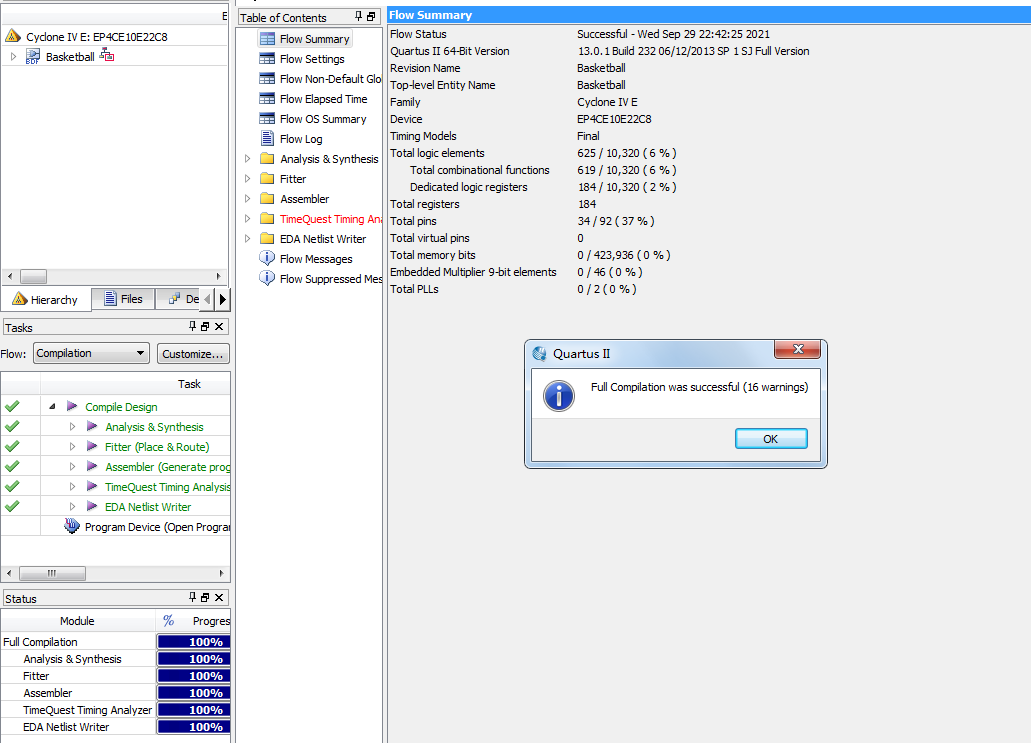Image resolution: width=1031 pixels, height=743 pixels.
Task: Open the Flow Summary table icon
Action: [267, 39]
